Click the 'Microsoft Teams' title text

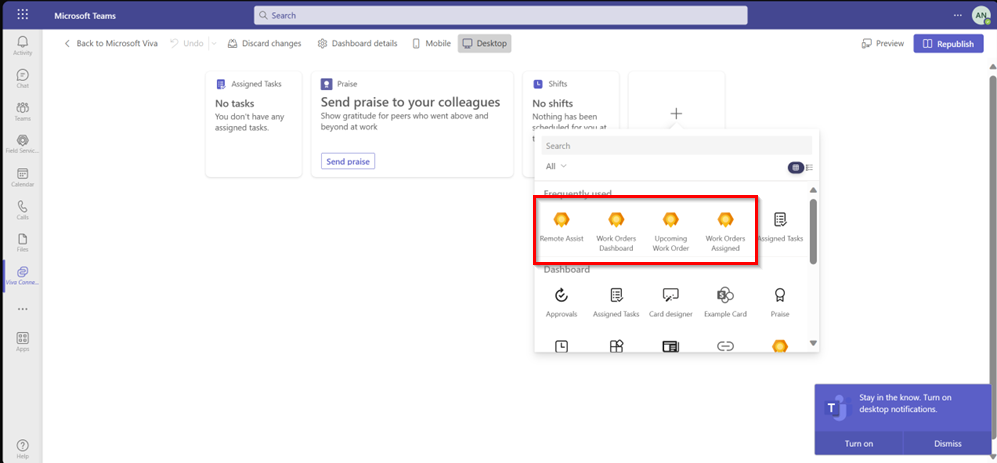85,15
